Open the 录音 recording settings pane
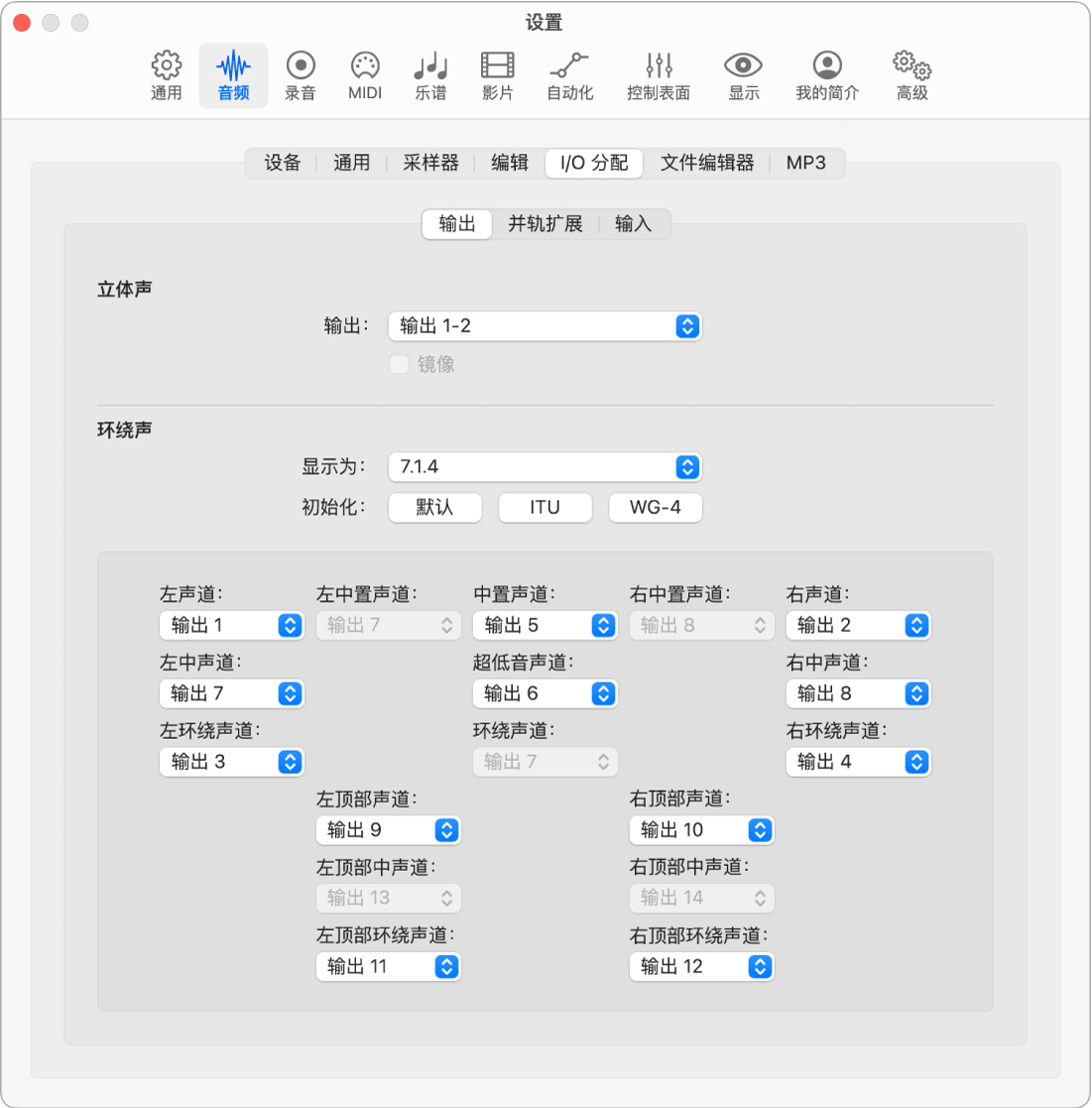Viewport: 1092px width, 1108px height. click(x=301, y=75)
